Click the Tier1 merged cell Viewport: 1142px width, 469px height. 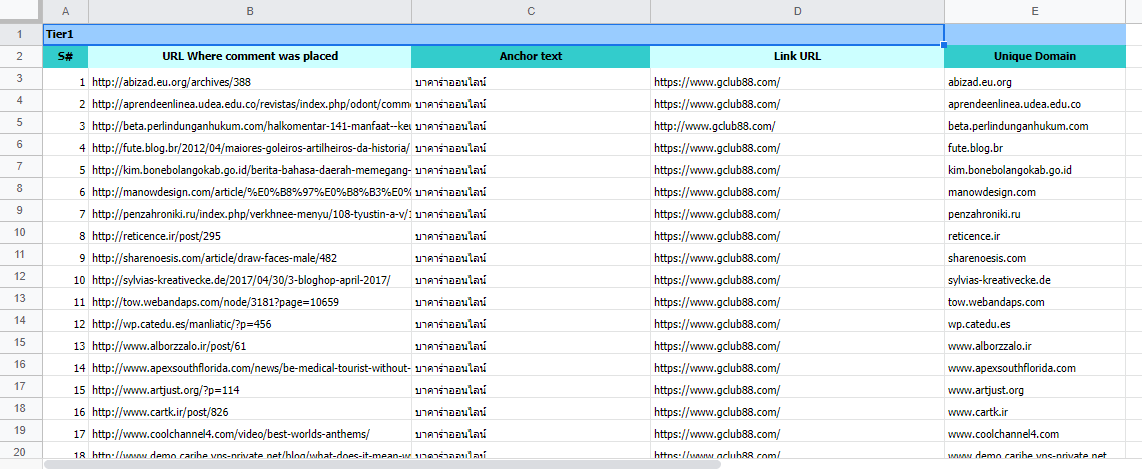[493, 34]
